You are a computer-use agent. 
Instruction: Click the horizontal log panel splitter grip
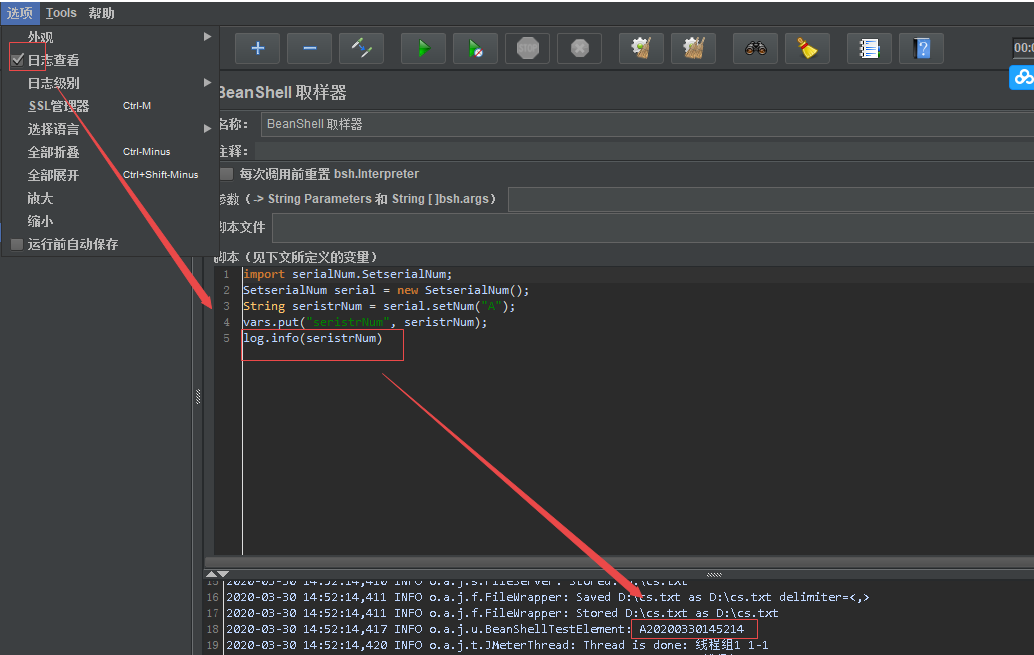714,575
